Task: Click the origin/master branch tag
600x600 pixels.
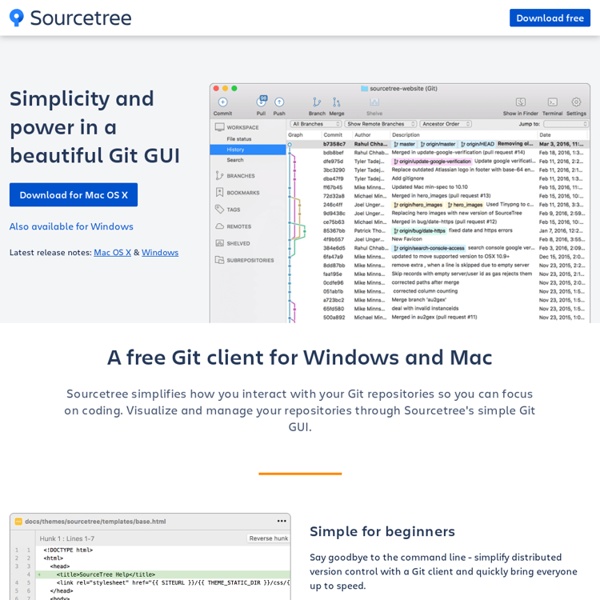Action: click(438, 144)
